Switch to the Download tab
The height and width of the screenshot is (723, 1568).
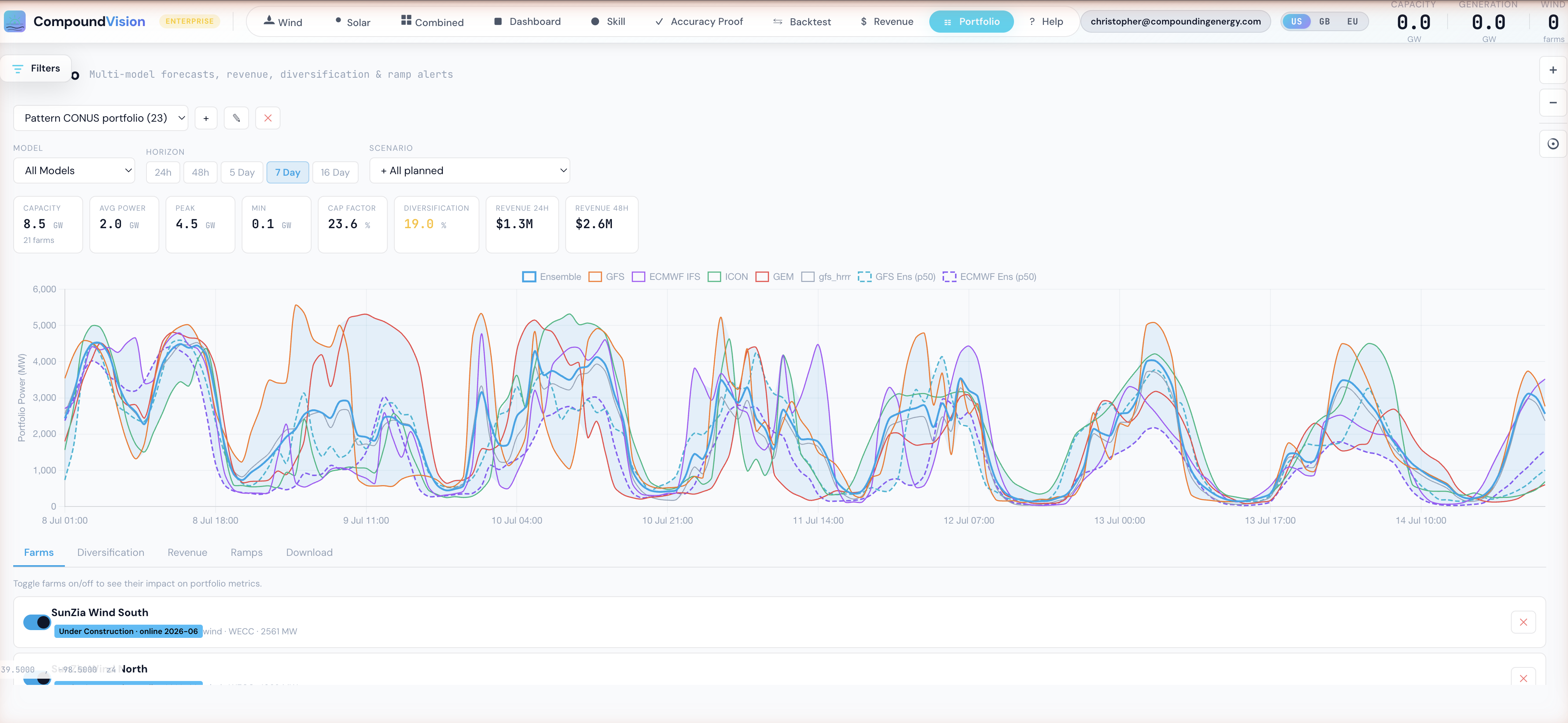click(309, 552)
